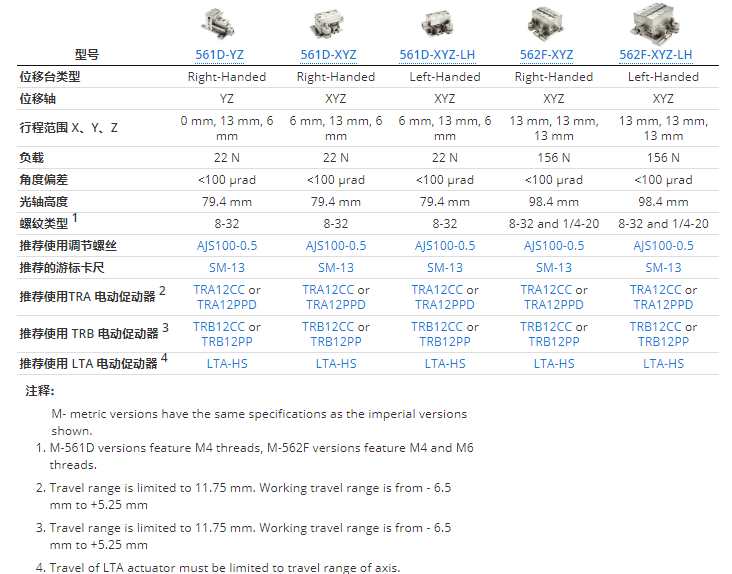The image size is (732, 574).
Task: Select LTA-HS link in 561D-XYZ column
Action: click(336, 364)
